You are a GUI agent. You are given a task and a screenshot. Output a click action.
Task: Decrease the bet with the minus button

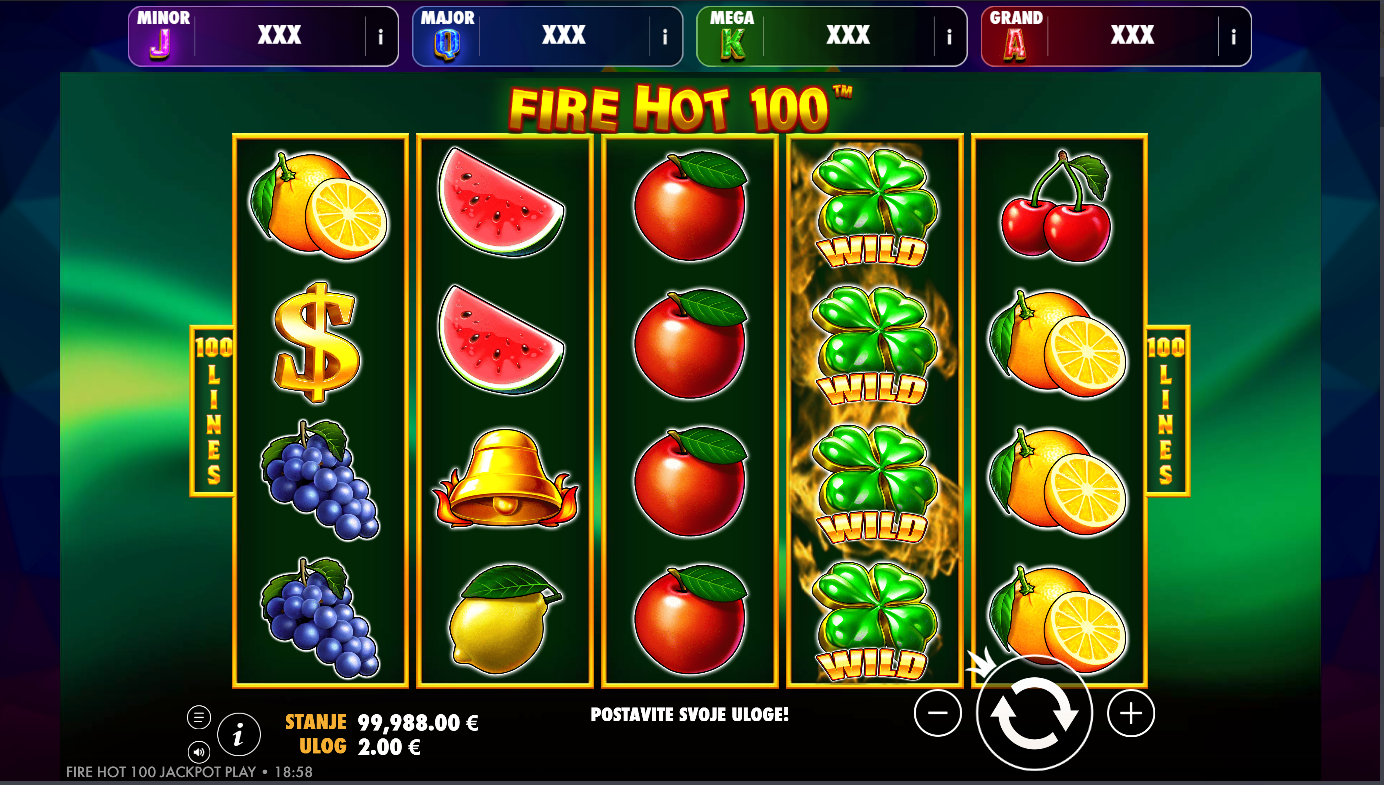click(937, 713)
